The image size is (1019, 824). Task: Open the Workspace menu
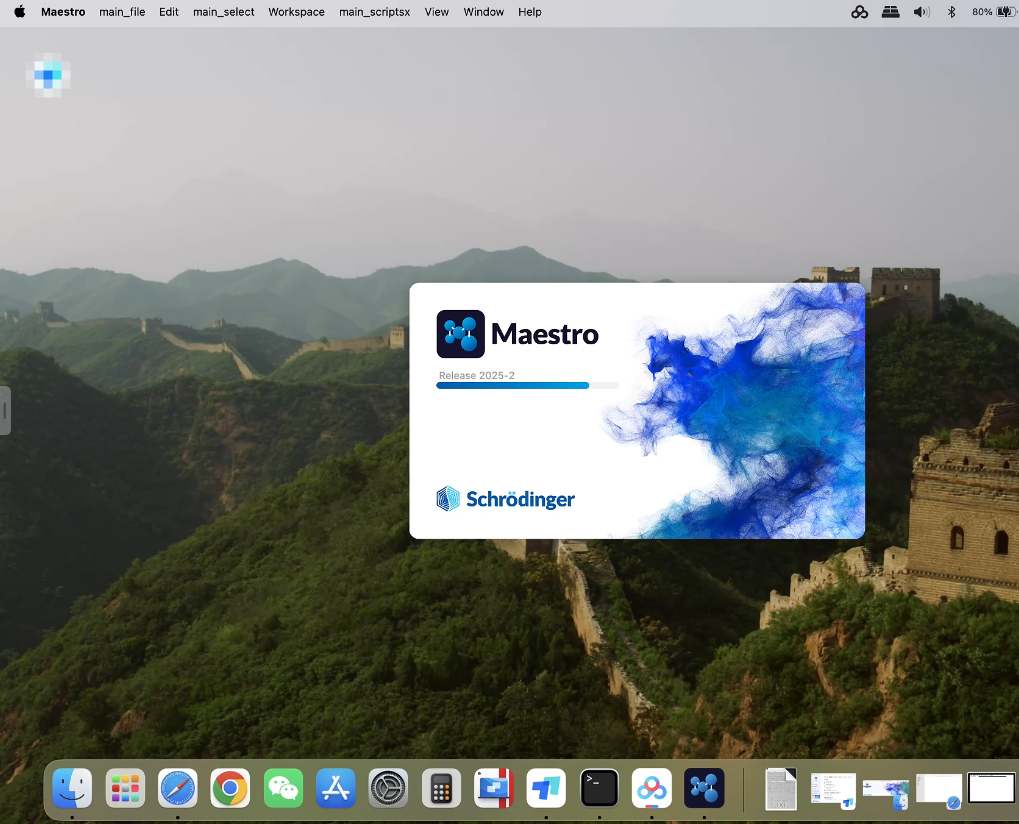296,12
